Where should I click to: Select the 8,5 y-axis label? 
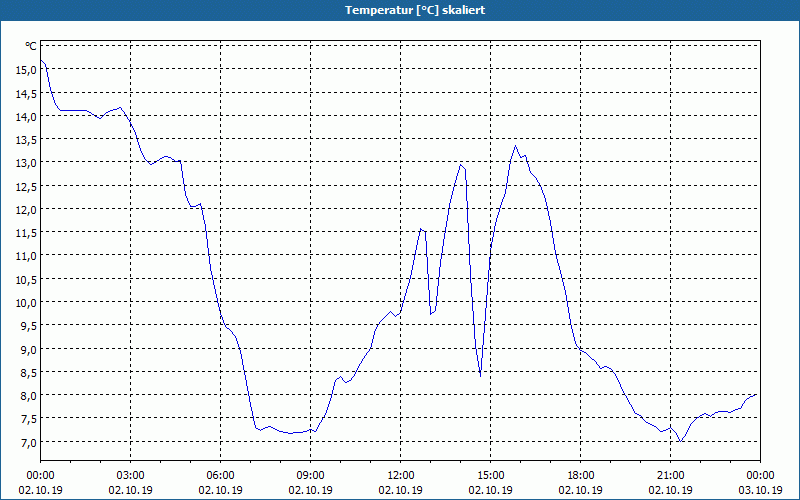coord(29,373)
